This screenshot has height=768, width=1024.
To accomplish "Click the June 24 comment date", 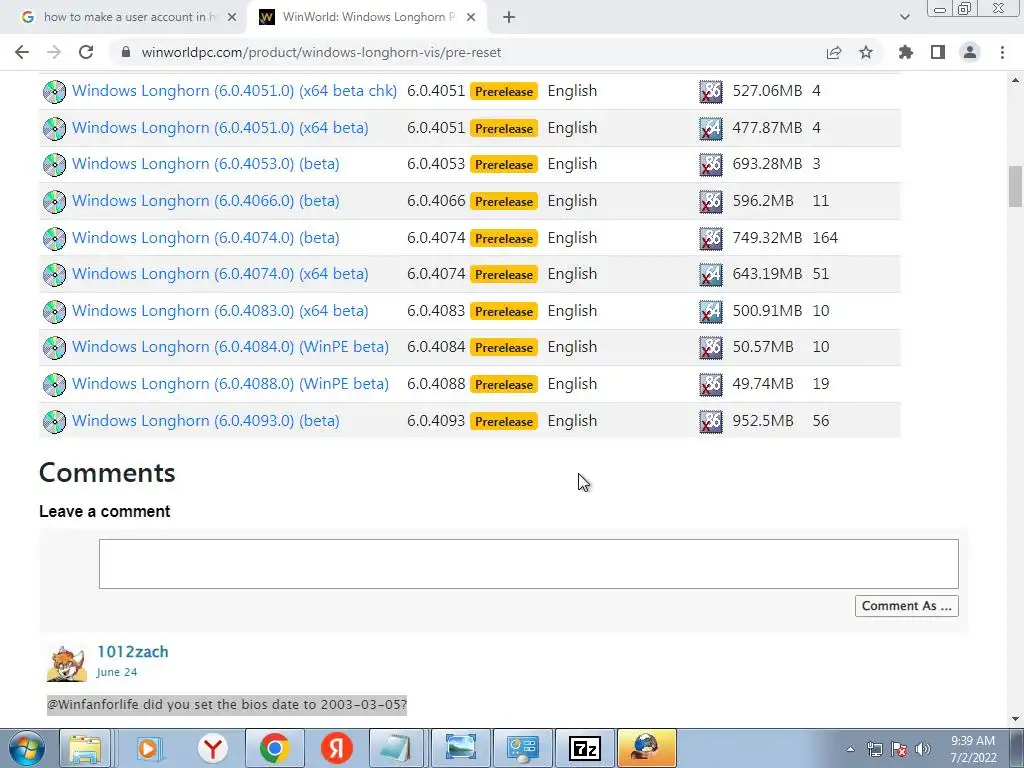I will [x=117, y=672].
